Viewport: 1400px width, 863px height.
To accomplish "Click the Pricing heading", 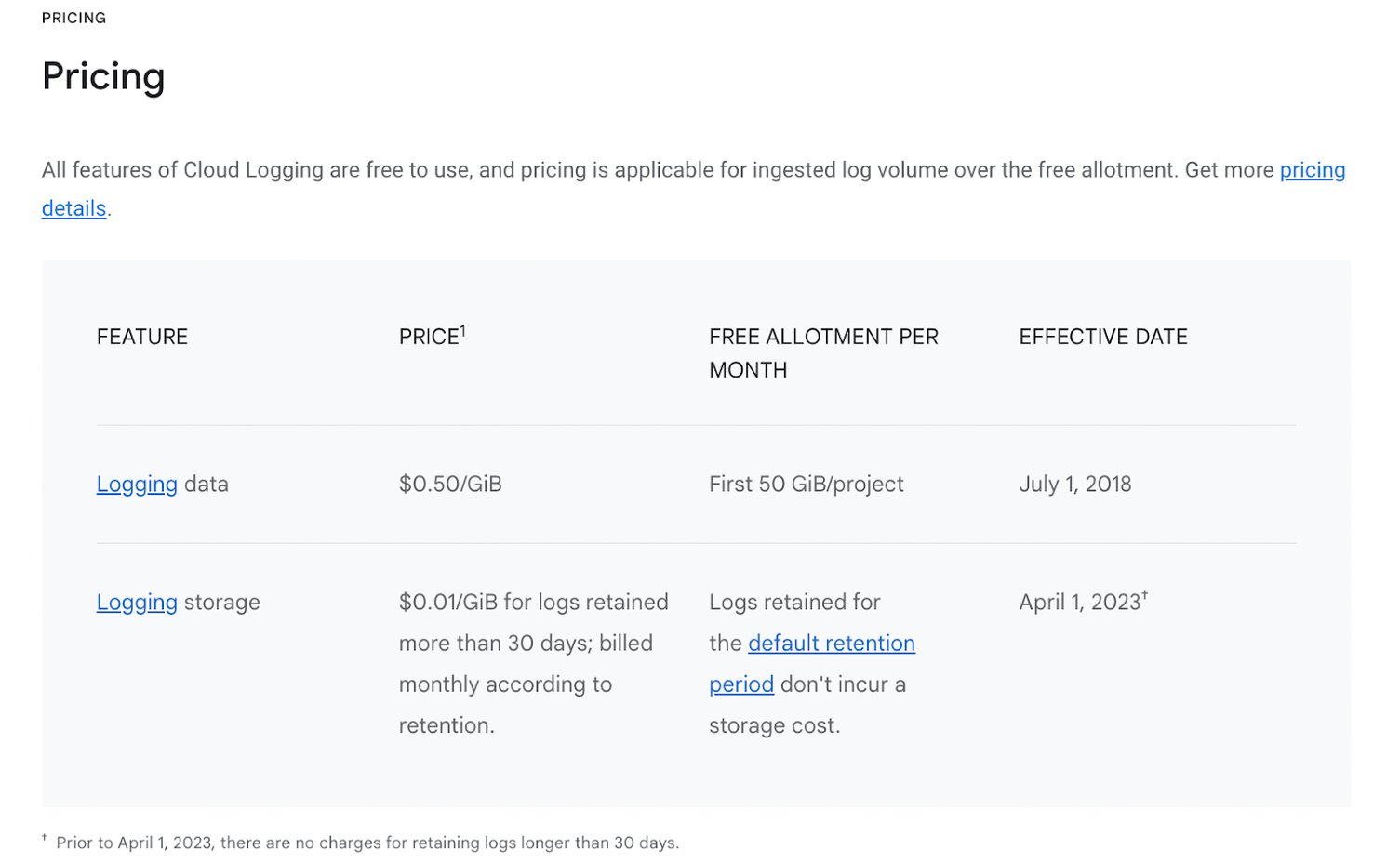I will coord(102,77).
